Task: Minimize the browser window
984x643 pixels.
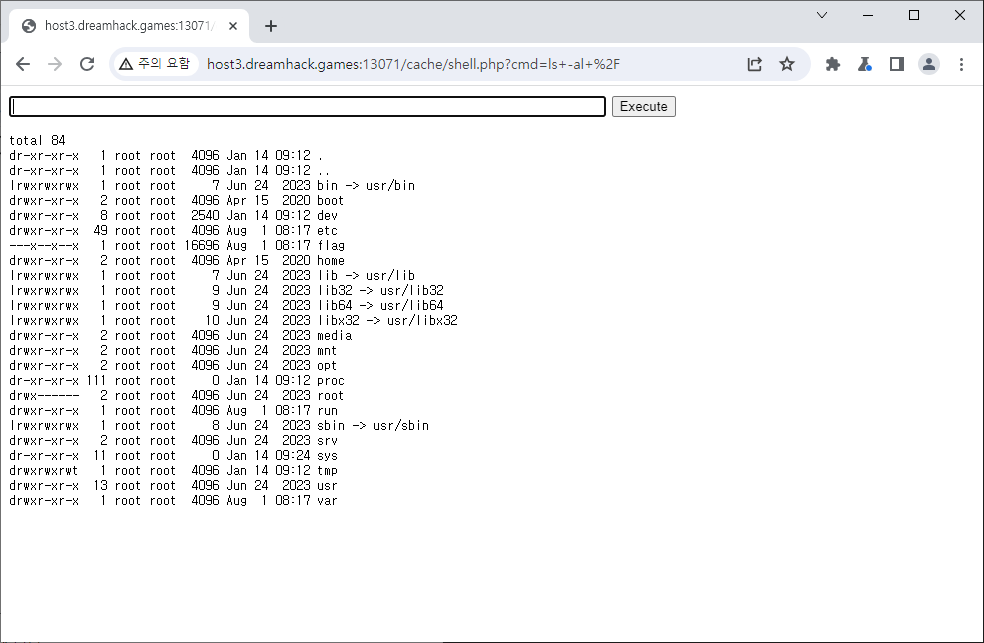Action: click(868, 15)
